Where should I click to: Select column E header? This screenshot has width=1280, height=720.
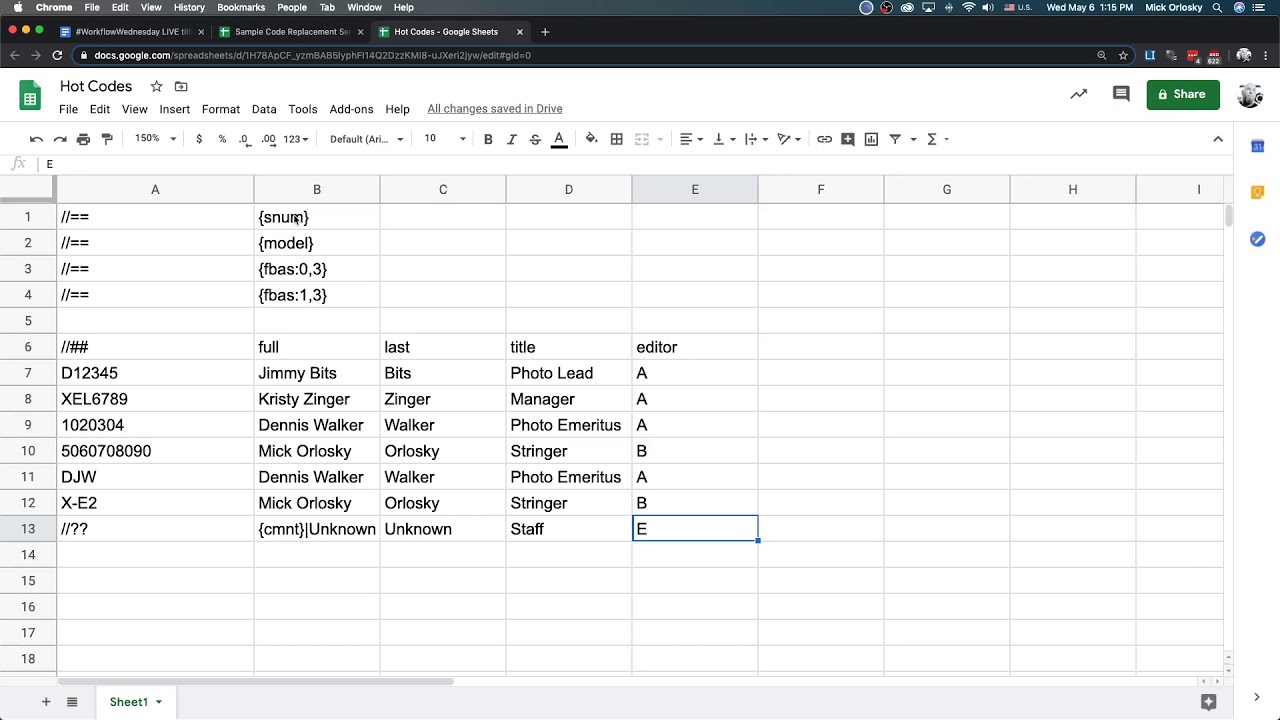695,189
